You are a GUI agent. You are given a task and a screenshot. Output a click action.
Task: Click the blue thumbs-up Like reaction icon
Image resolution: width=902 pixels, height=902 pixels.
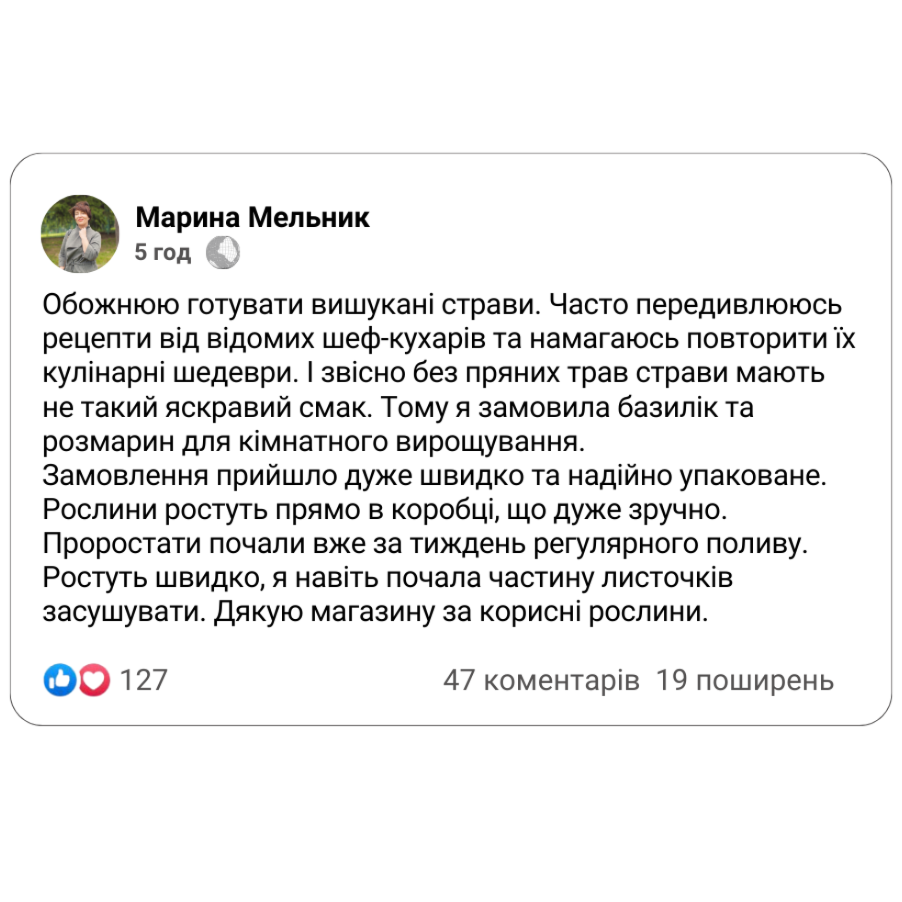click(60, 681)
